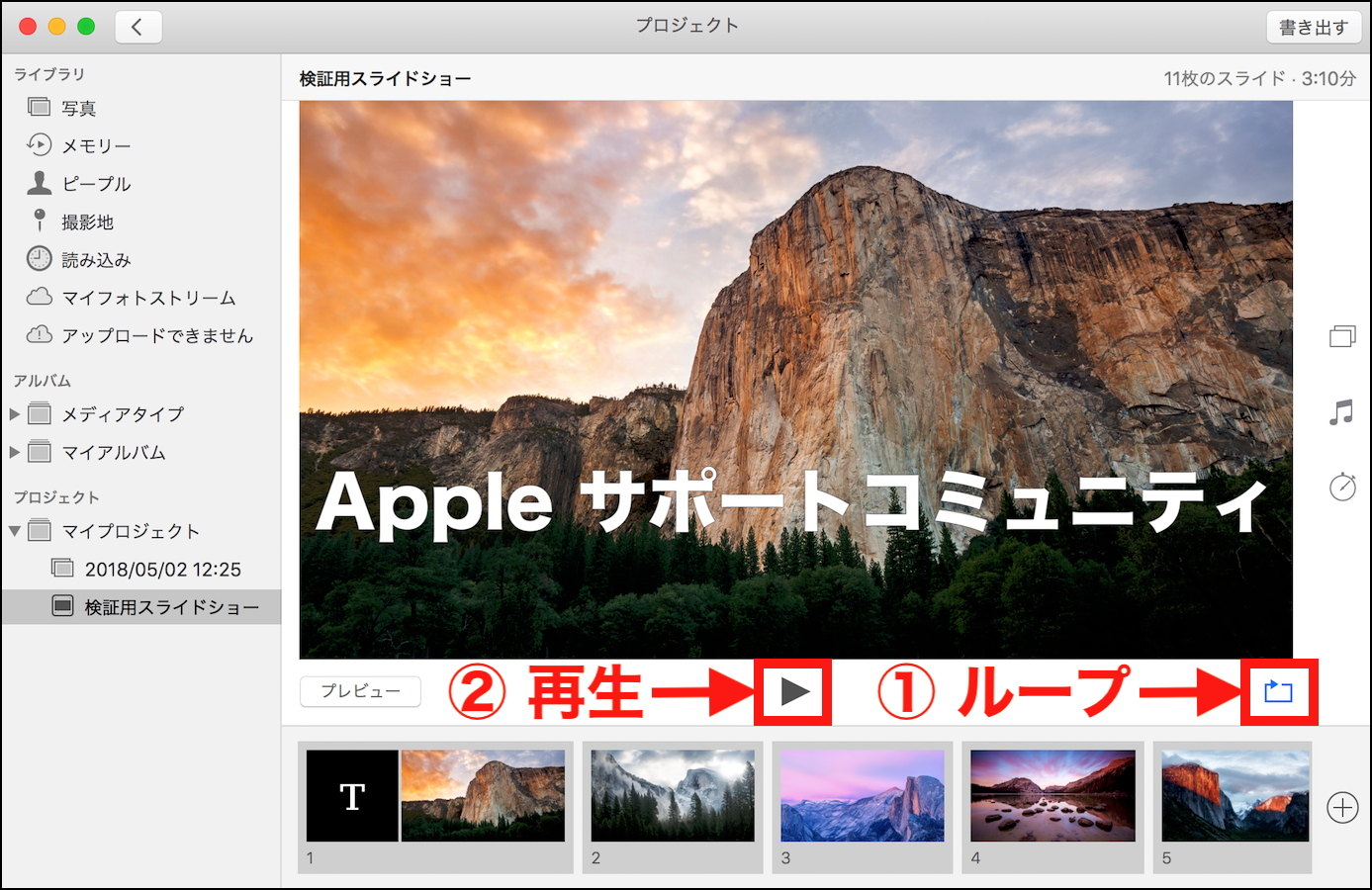Collapse the マイプロジェクト disclosure triangle
Image resolution: width=1372 pixels, height=890 pixels.
[x=15, y=531]
